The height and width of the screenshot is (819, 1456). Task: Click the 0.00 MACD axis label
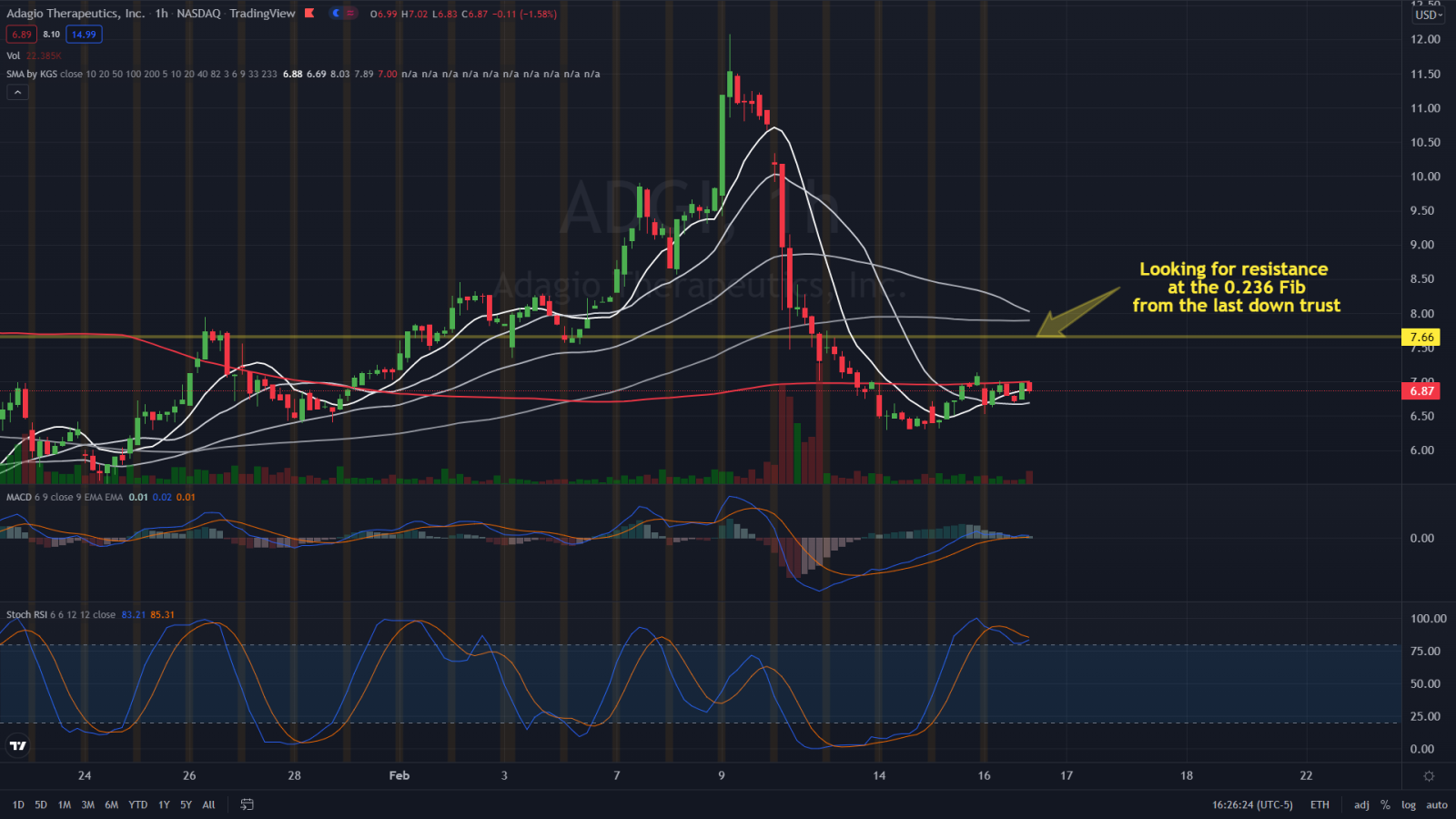coord(1421,538)
